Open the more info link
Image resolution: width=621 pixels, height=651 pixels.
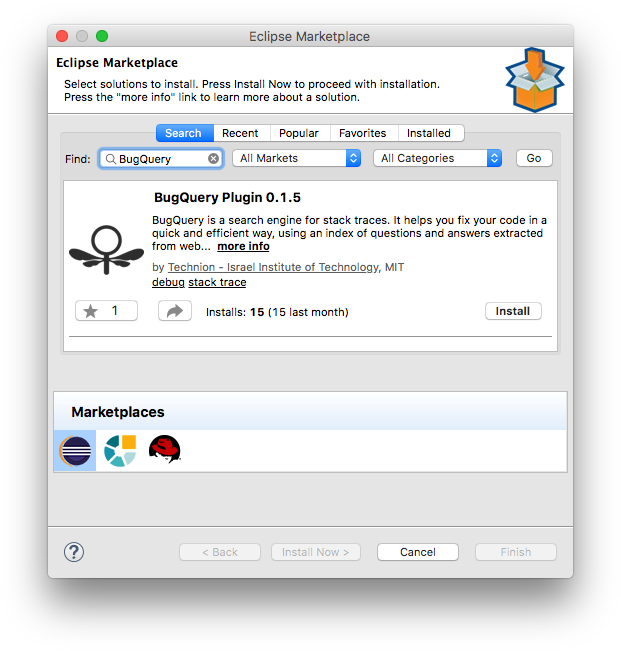tap(243, 246)
